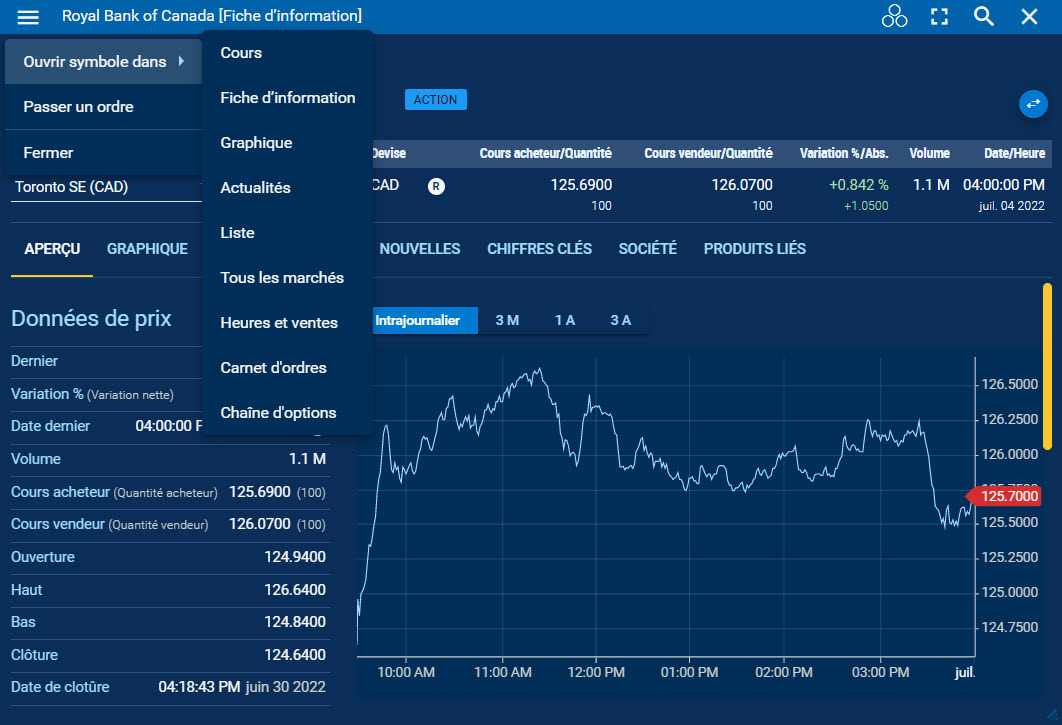Choose Carnet d'ordres from the submenu
This screenshot has height=725, width=1062.
(273, 368)
